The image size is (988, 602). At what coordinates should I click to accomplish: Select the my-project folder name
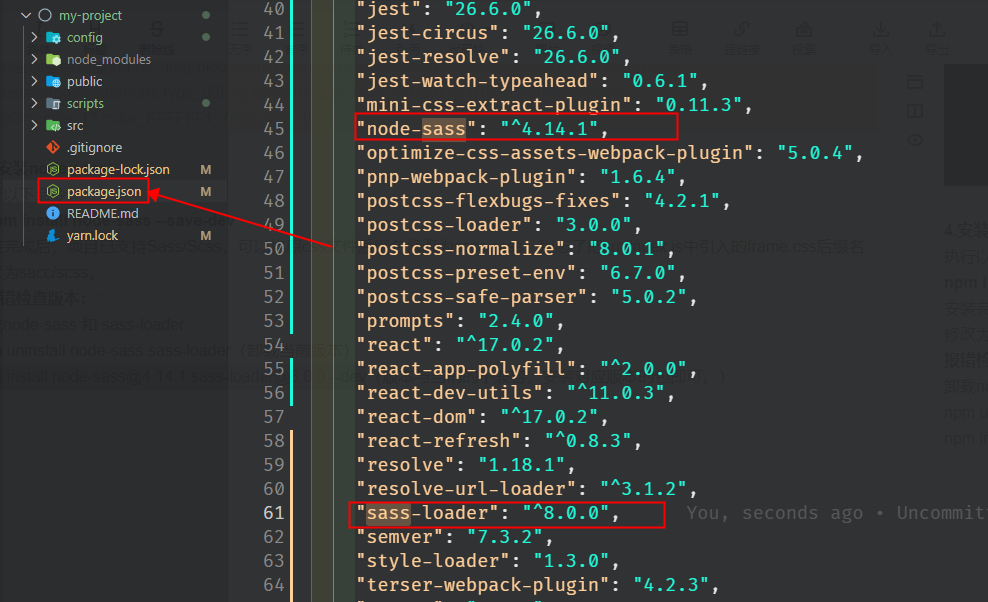click(90, 16)
